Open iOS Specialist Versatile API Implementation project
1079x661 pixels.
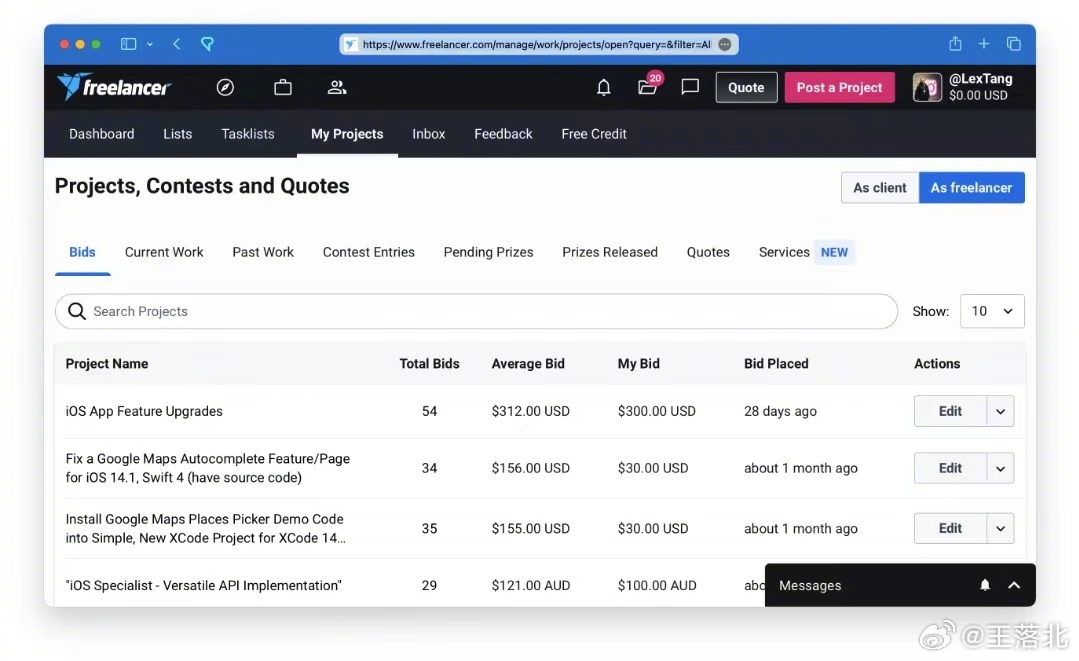(204, 585)
